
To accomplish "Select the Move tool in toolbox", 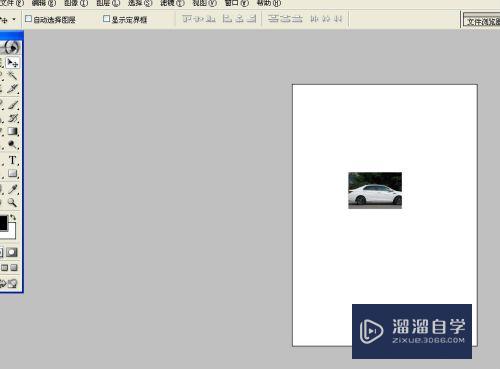I will click(x=13, y=63).
